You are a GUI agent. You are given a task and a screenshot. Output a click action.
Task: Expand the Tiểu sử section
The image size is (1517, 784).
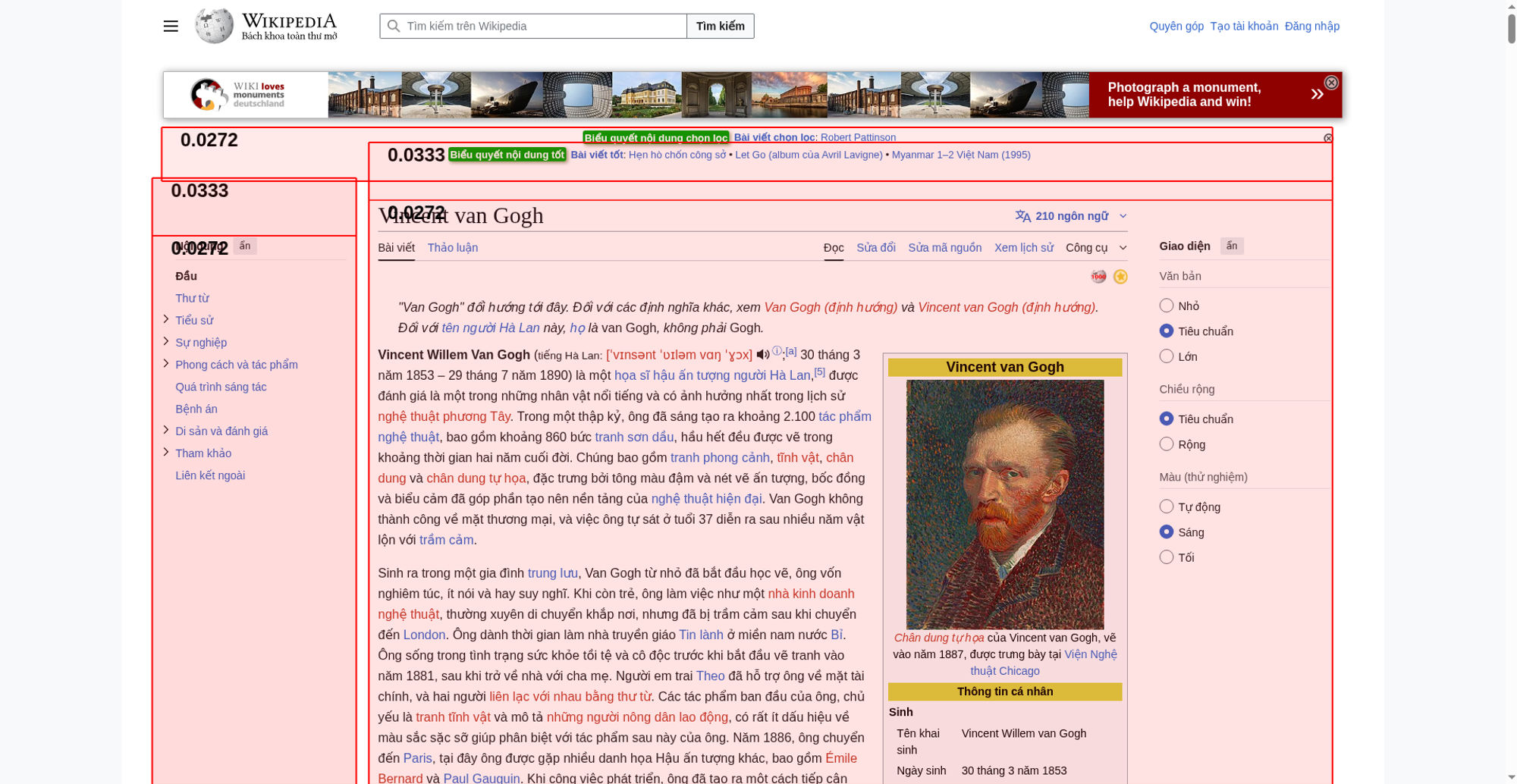click(x=166, y=319)
